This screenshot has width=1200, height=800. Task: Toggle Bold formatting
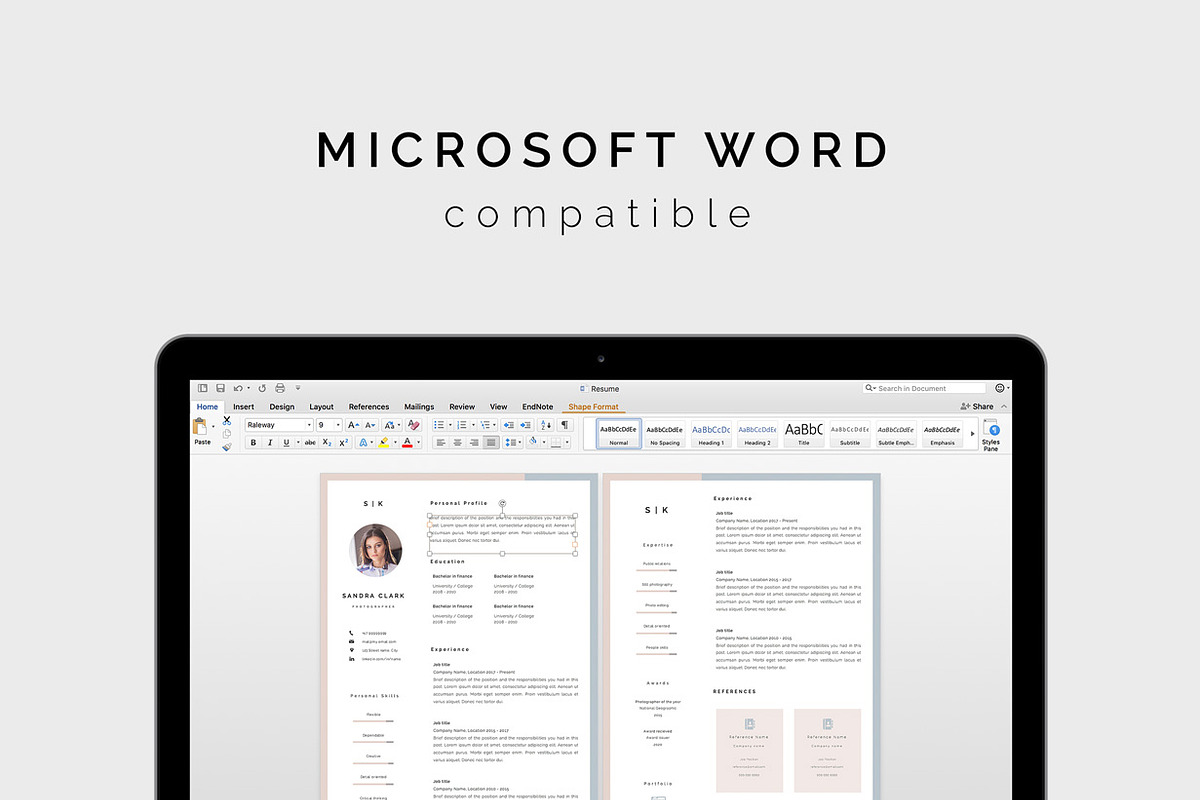(253, 442)
